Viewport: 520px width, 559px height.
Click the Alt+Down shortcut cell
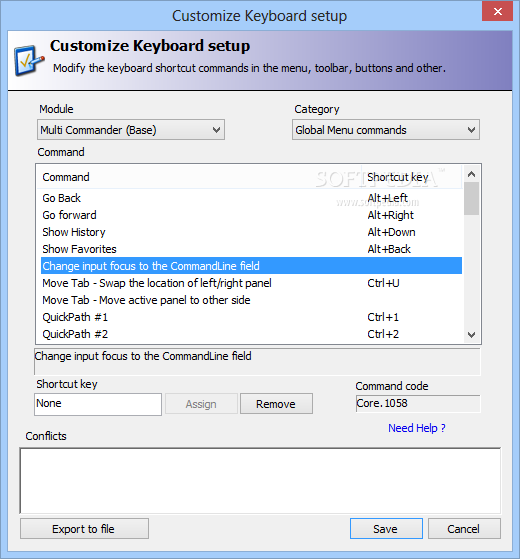click(x=391, y=232)
